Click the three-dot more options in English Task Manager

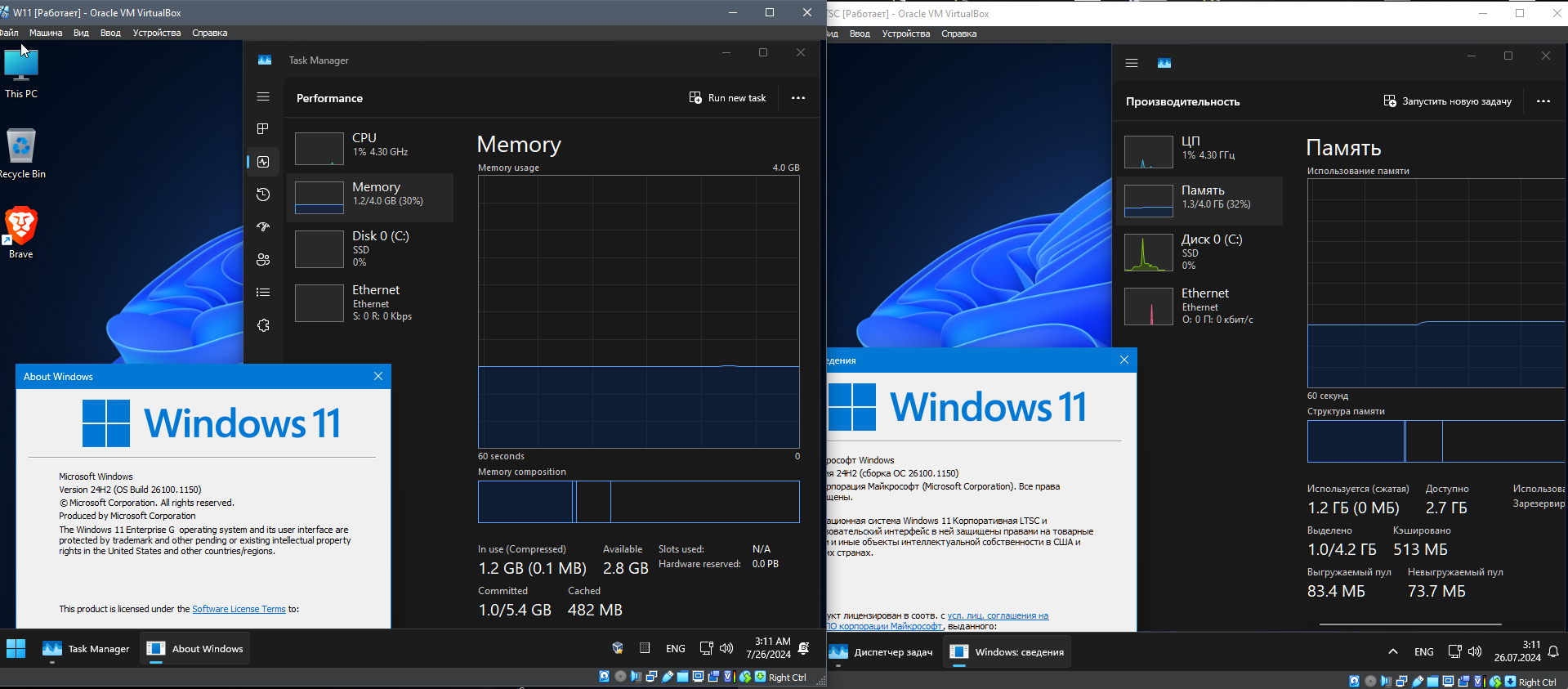pos(798,98)
